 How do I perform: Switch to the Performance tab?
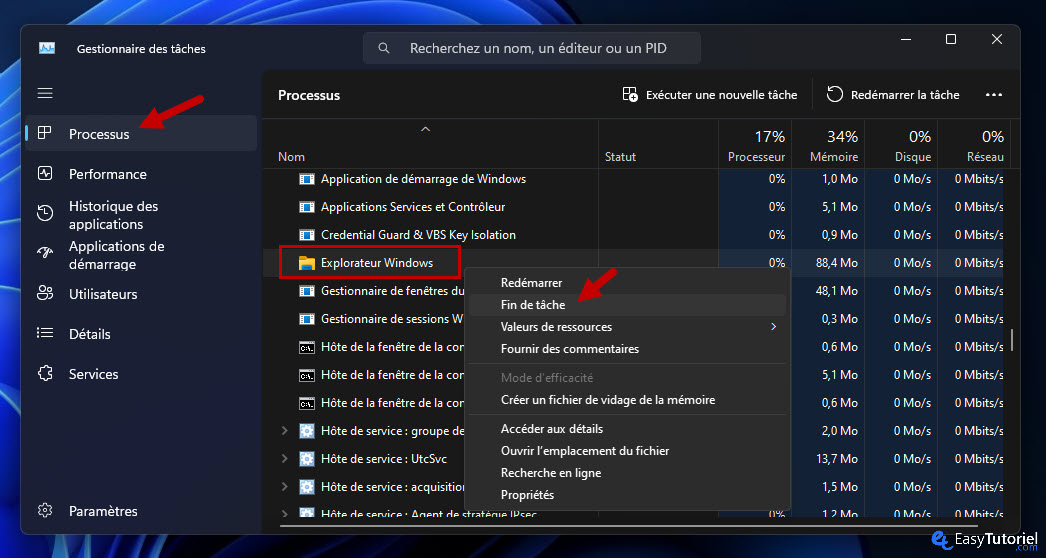(141, 174)
